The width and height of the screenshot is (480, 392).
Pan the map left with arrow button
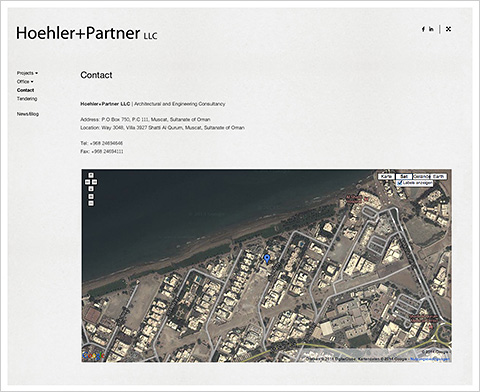click(87, 182)
